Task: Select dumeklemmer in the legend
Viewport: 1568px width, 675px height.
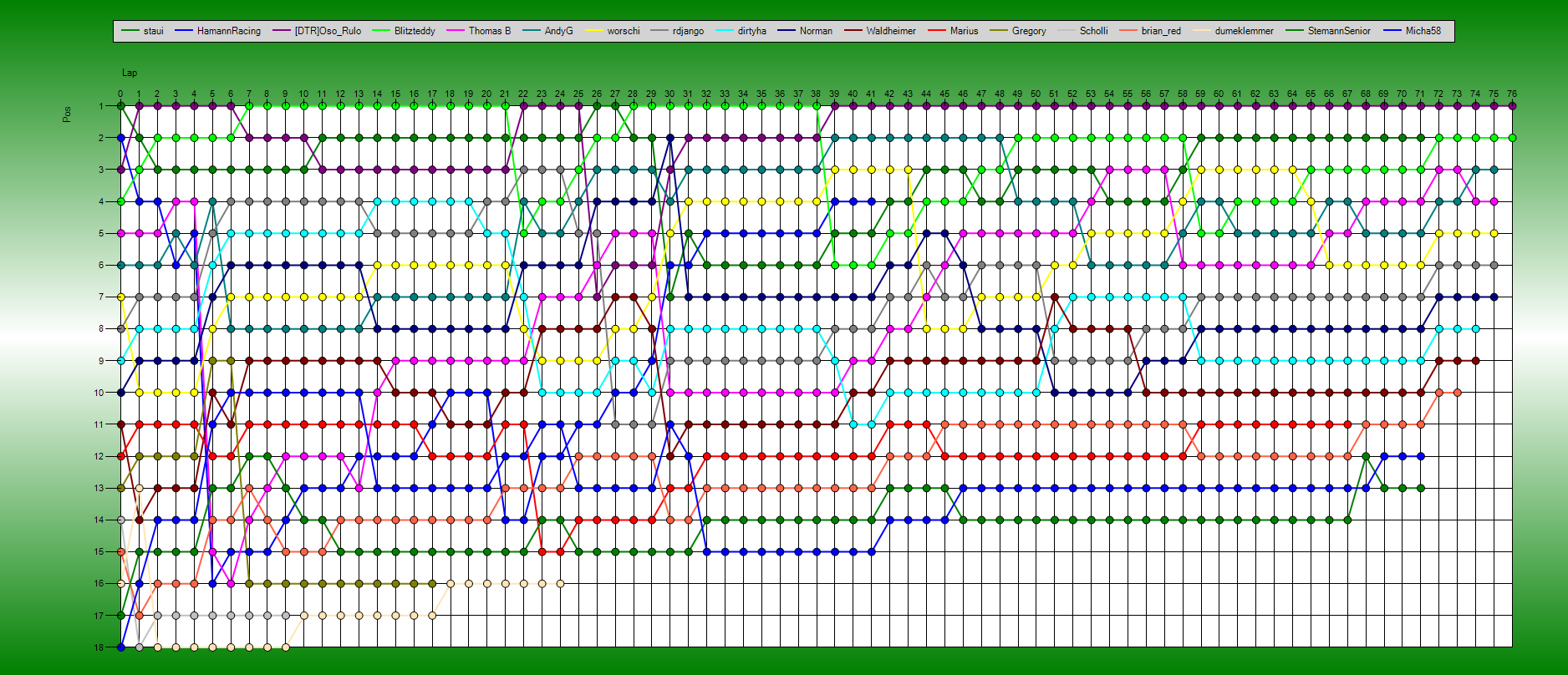Action: point(1233,31)
